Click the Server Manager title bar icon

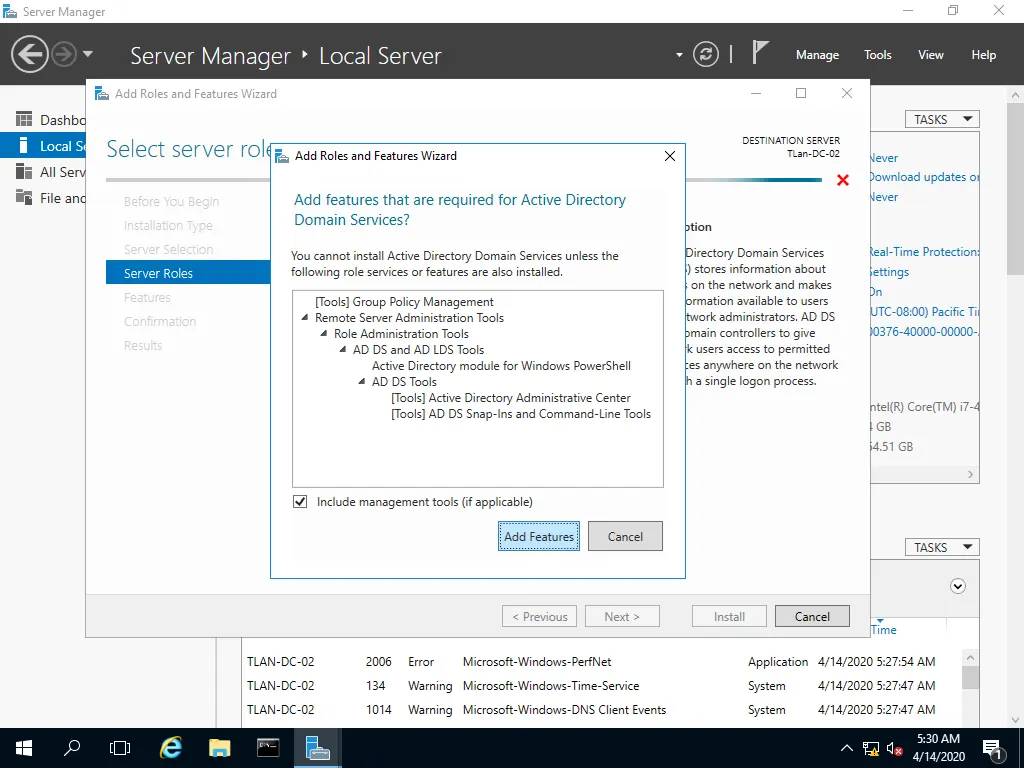(10, 11)
